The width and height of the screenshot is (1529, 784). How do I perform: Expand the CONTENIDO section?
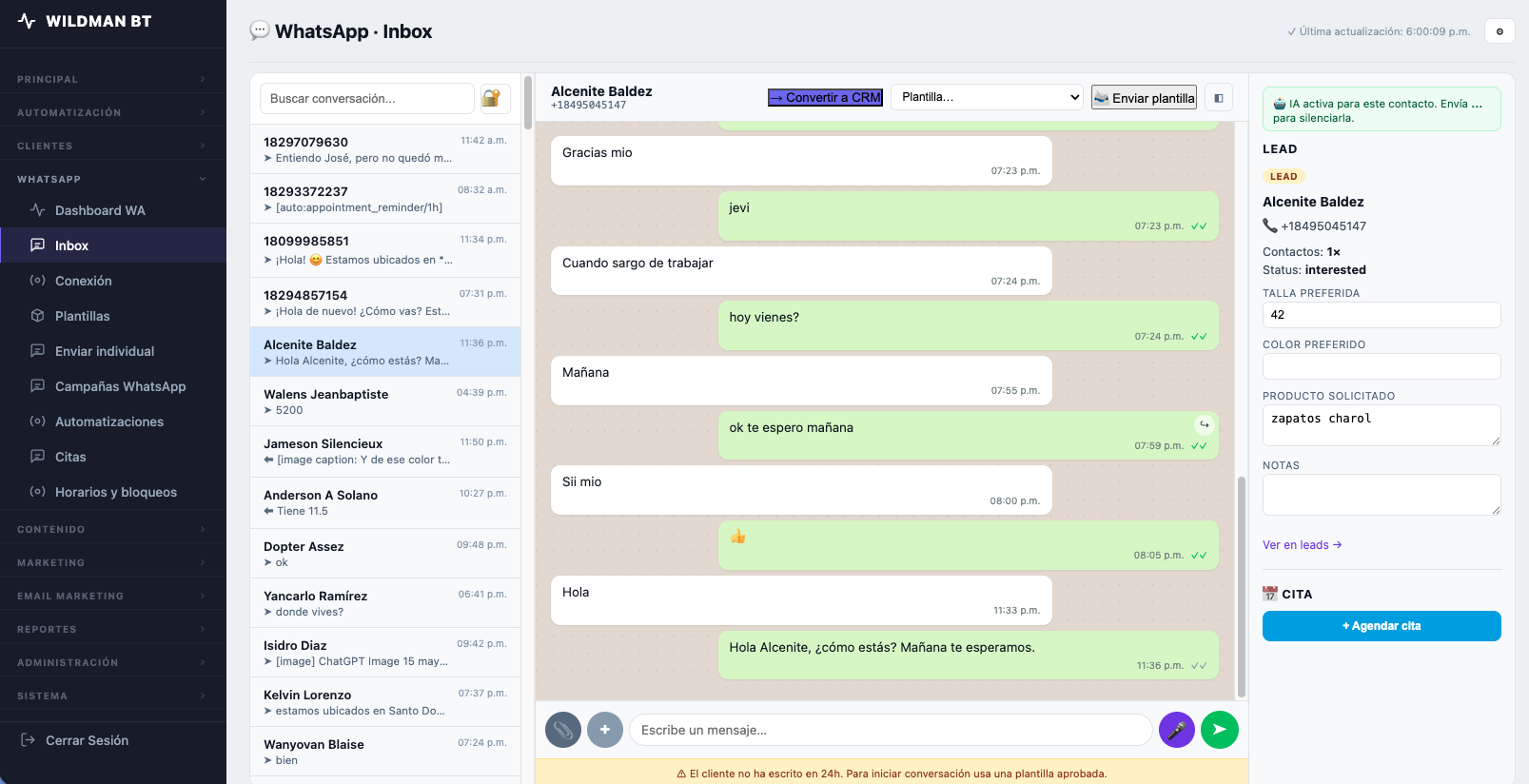click(x=113, y=529)
